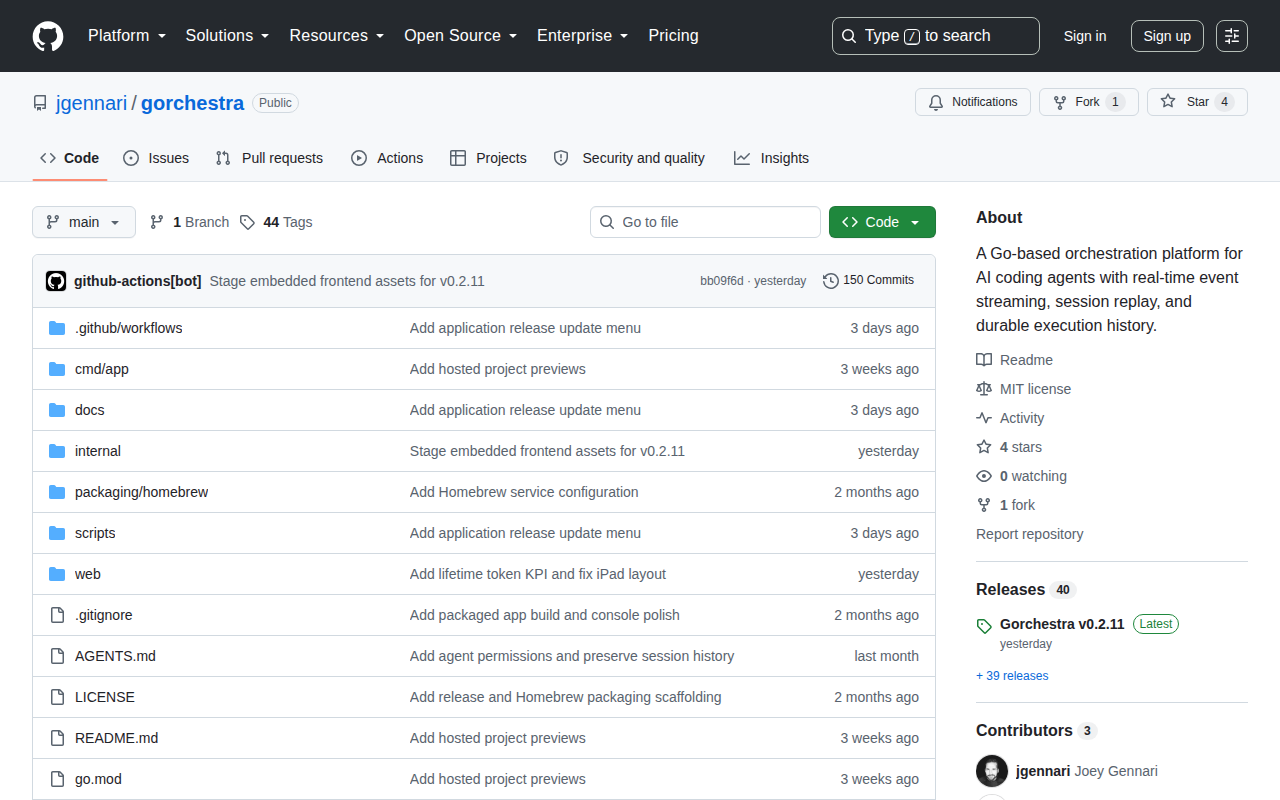Click the github-actions[bot] avatar icon
1280x800 pixels.
[x=56, y=281]
